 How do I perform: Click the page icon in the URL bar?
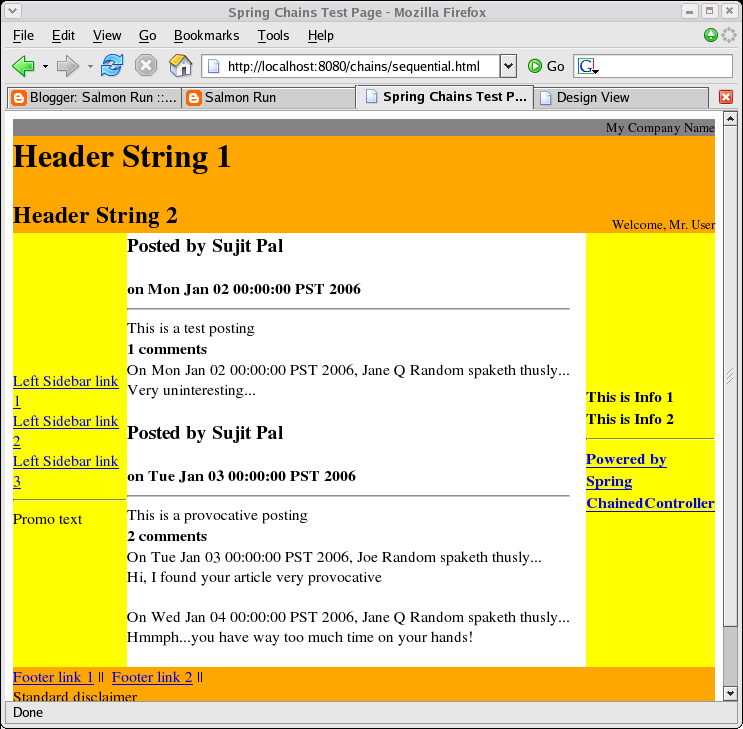214,66
